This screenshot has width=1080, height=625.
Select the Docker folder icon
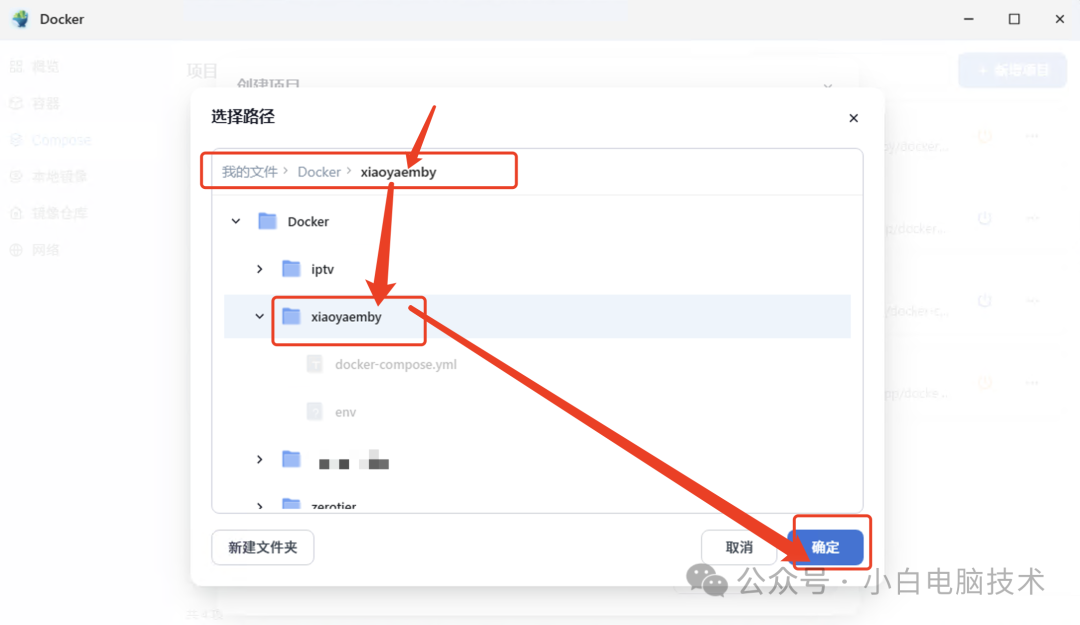point(267,221)
